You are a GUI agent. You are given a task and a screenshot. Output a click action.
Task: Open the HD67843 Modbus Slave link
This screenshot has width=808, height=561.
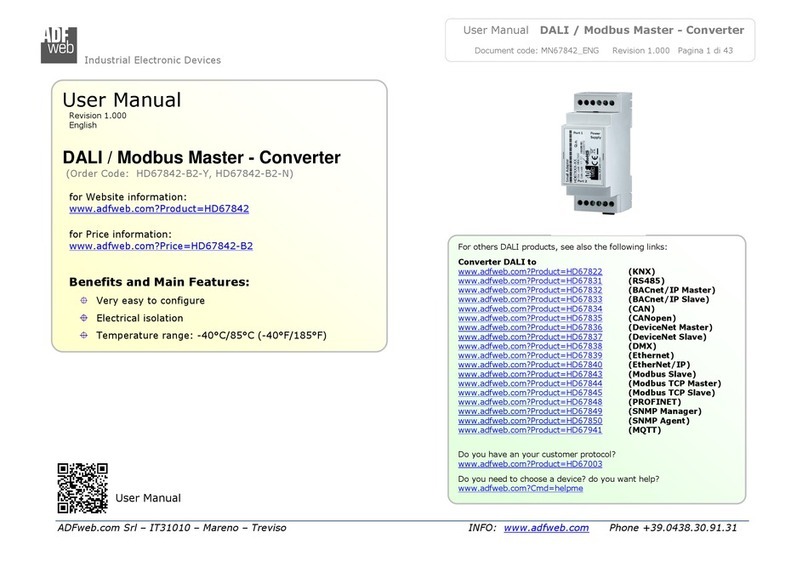[x=530, y=374]
